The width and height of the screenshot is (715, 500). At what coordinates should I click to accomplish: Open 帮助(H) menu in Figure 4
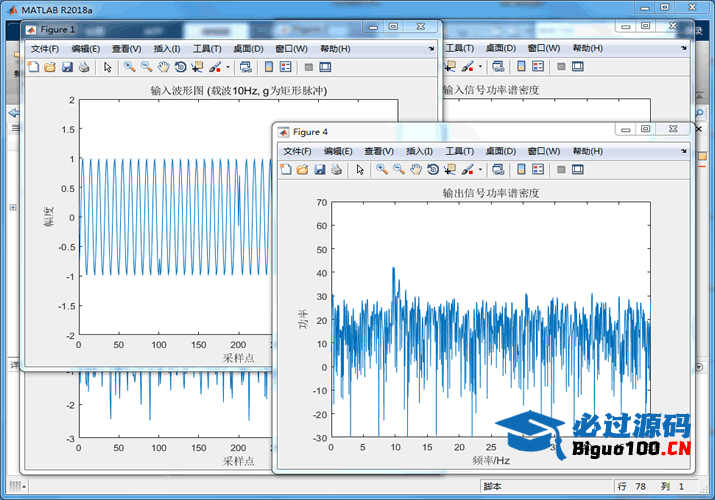pyautogui.click(x=587, y=151)
